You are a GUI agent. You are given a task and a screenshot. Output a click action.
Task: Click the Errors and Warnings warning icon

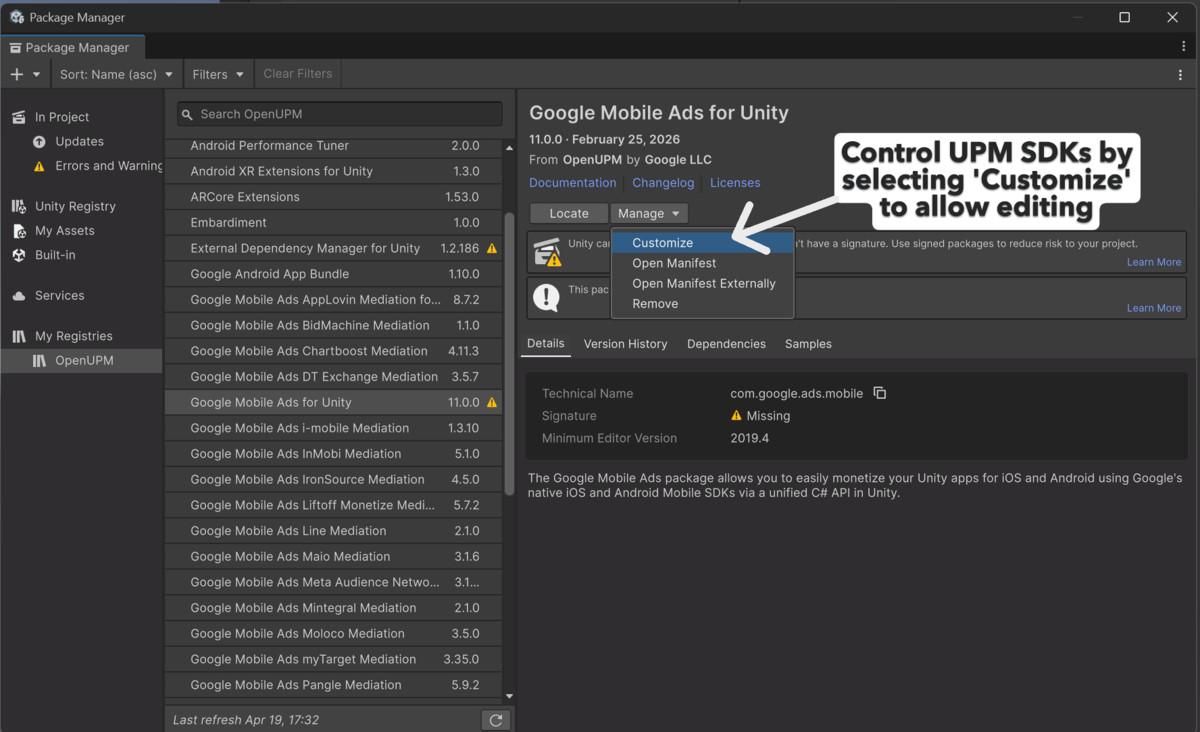tap(39, 166)
